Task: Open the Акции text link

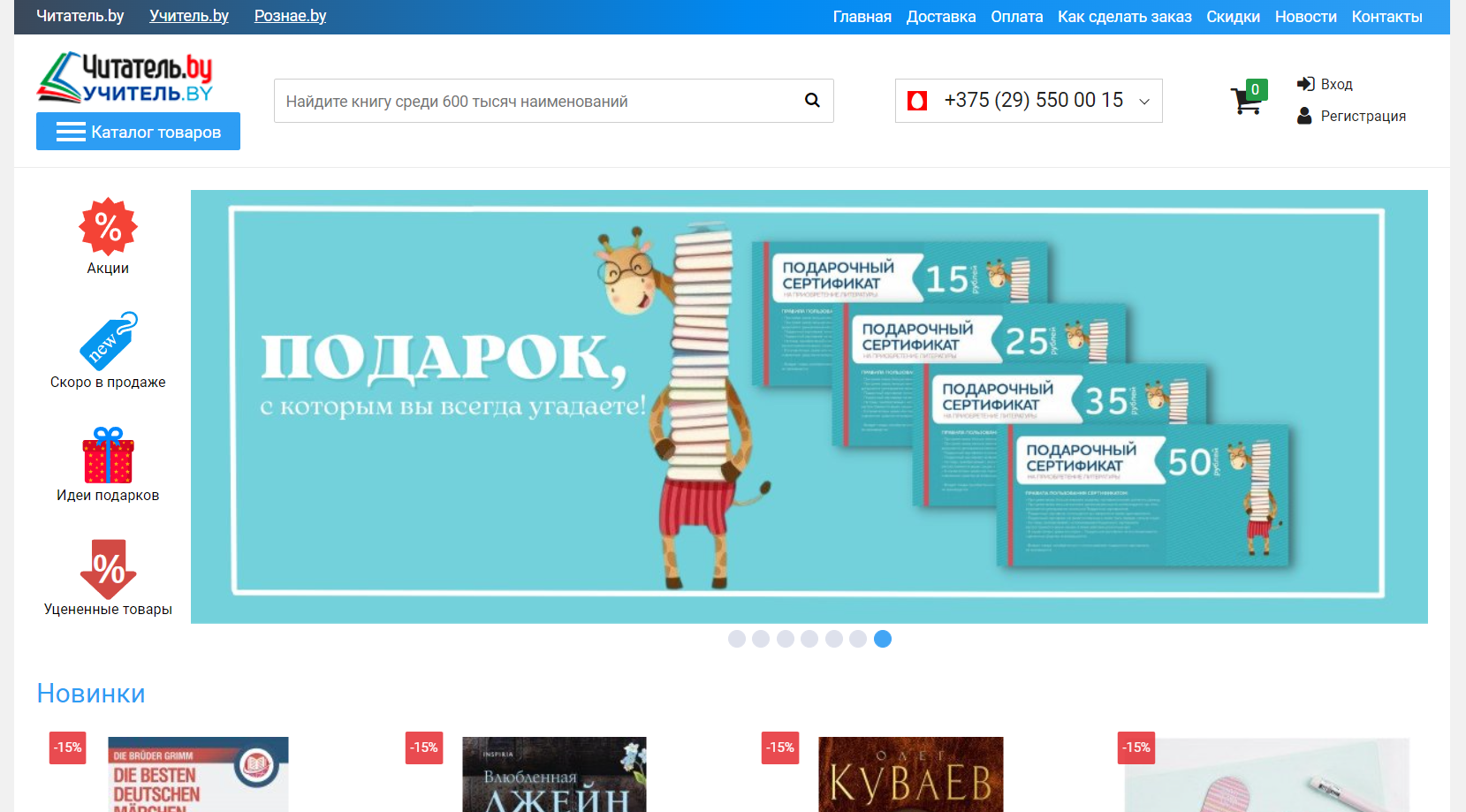Action: (x=108, y=268)
